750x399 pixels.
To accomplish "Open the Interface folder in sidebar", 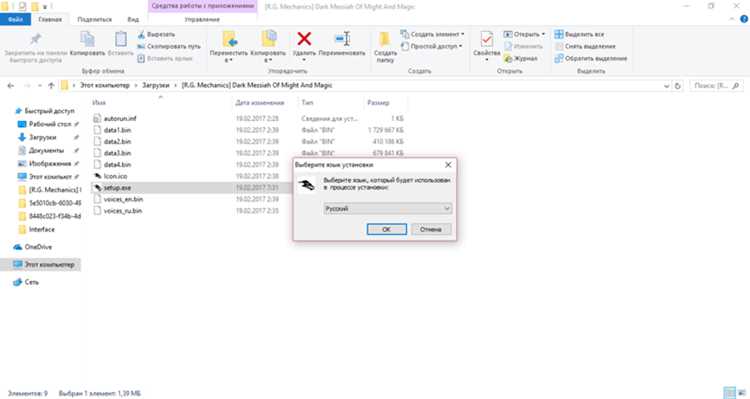I will click(37, 230).
